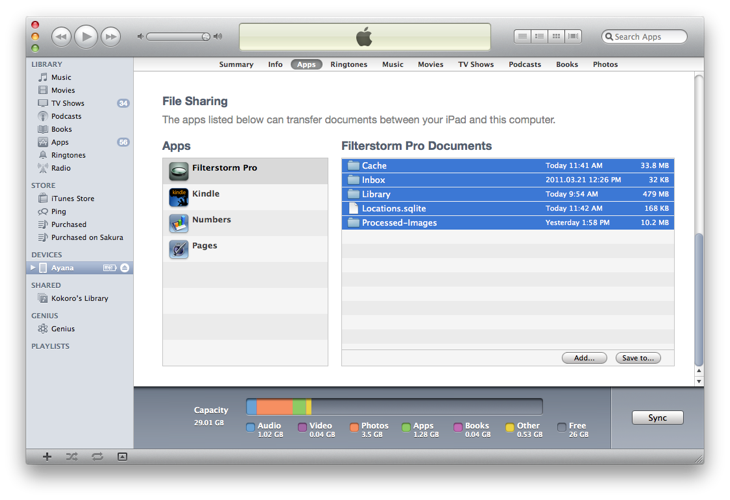Choose the Numbers app icon
Screen dimensions: 730x500
pos(179,223)
